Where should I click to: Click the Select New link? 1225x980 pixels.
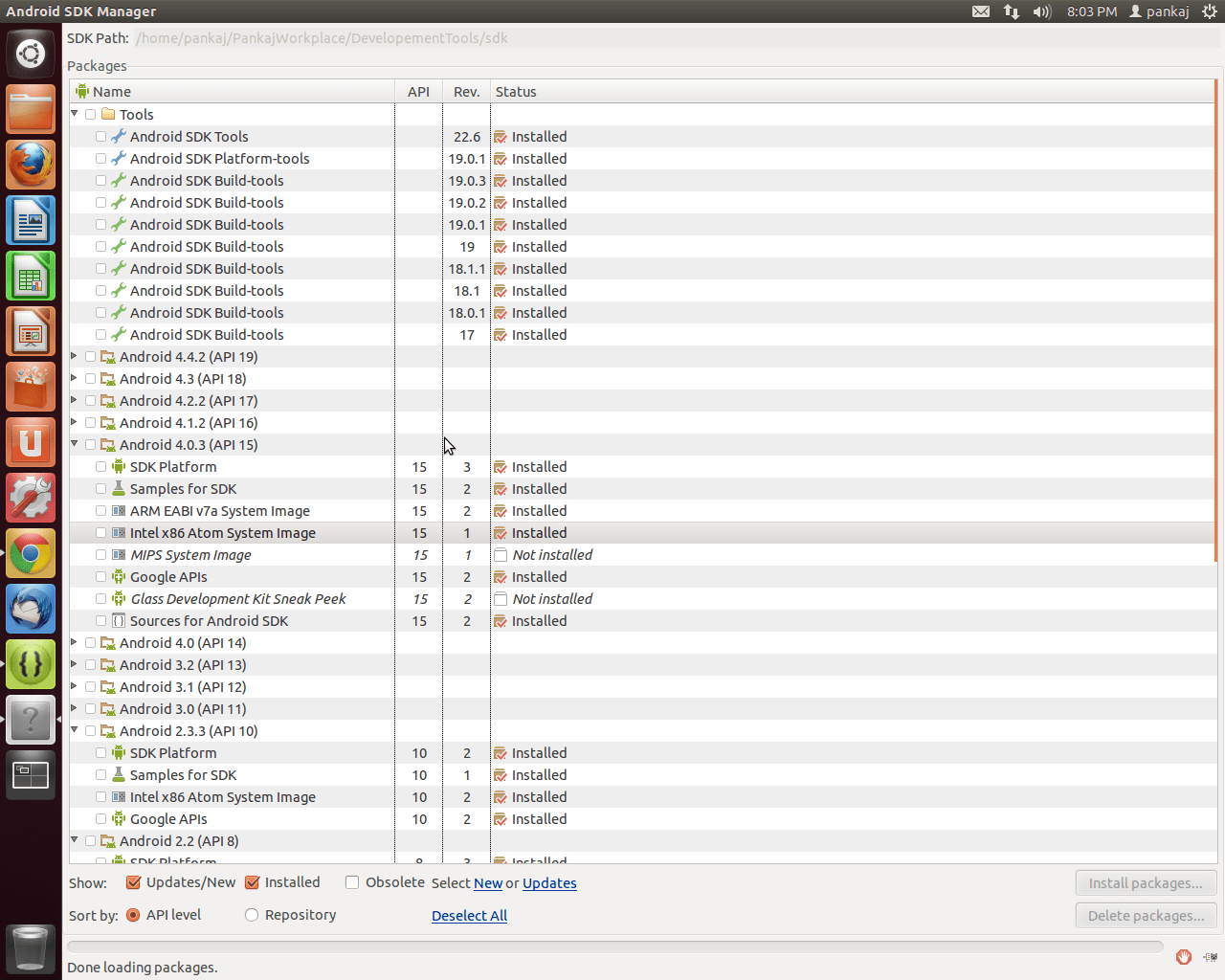[488, 883]
